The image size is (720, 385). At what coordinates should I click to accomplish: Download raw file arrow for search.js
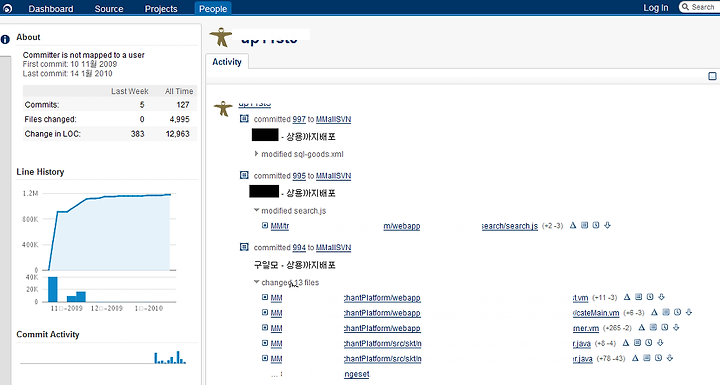click(x=608, y=225)
